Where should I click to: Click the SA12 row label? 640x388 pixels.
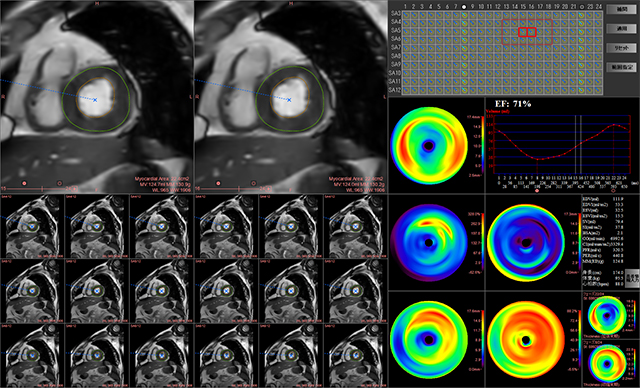[x=395, y=90]
